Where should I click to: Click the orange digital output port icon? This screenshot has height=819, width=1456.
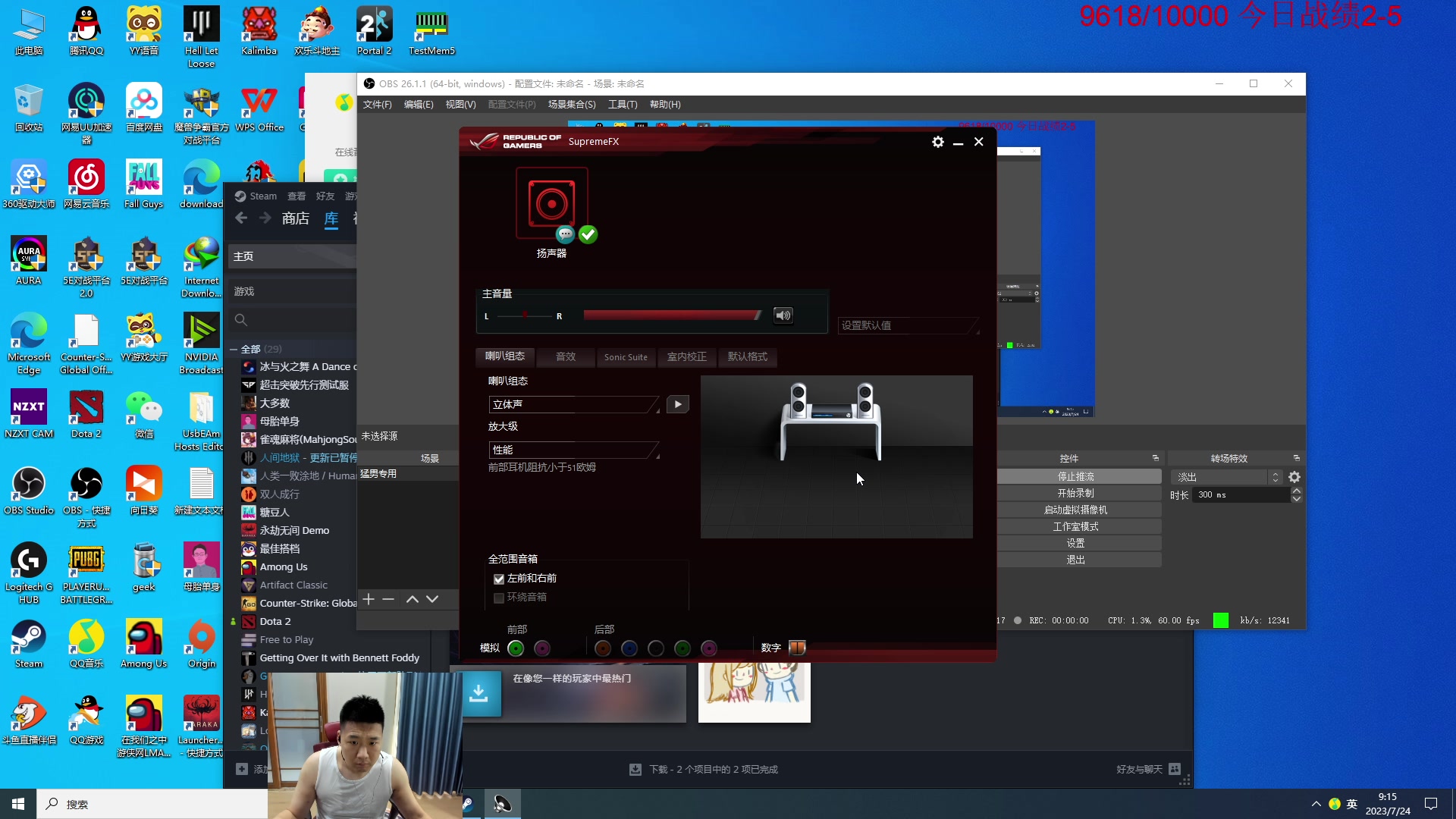pyautogui.click(x=797, y=648)
